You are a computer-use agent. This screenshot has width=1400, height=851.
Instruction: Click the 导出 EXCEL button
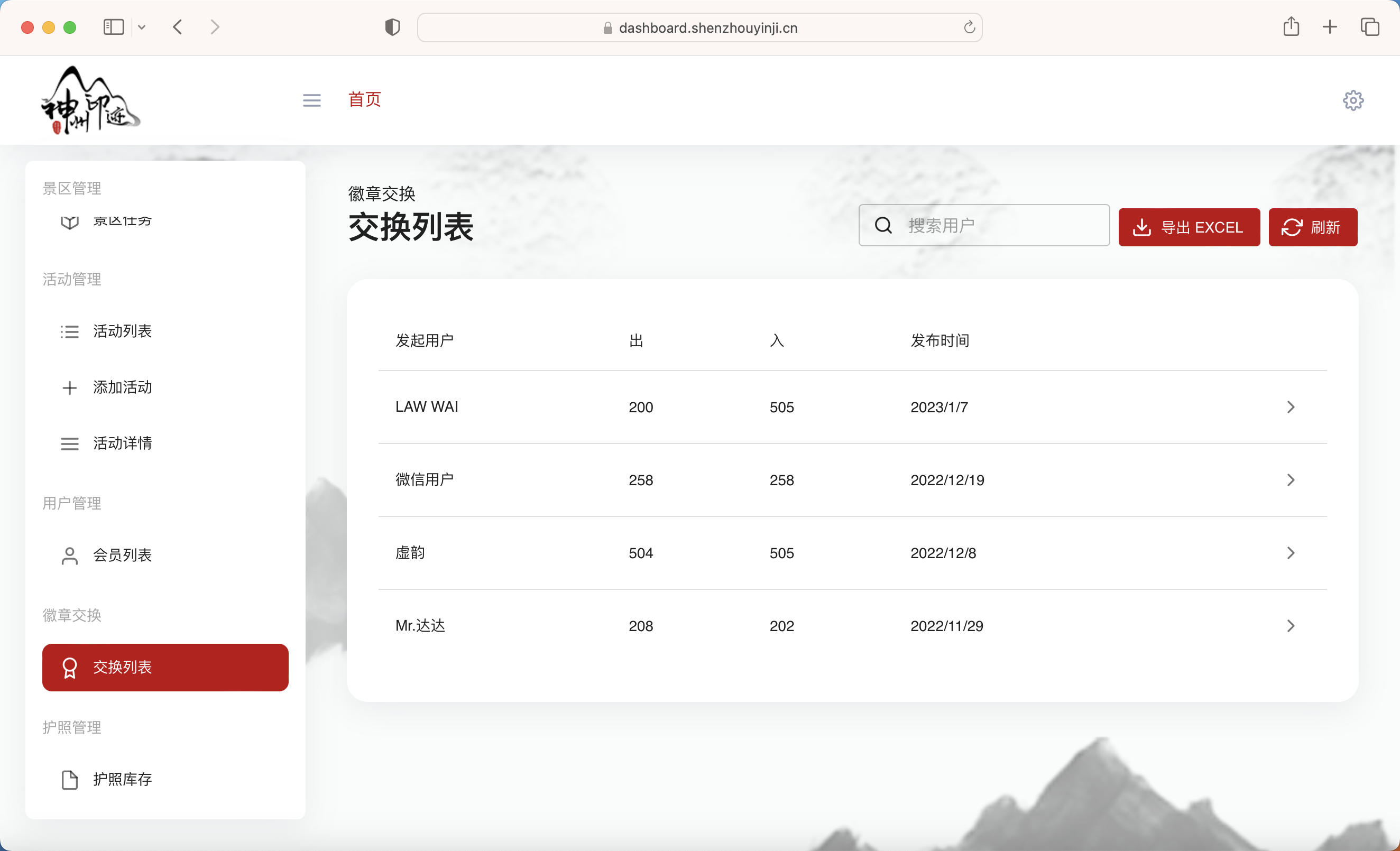tap(1189, 227)
